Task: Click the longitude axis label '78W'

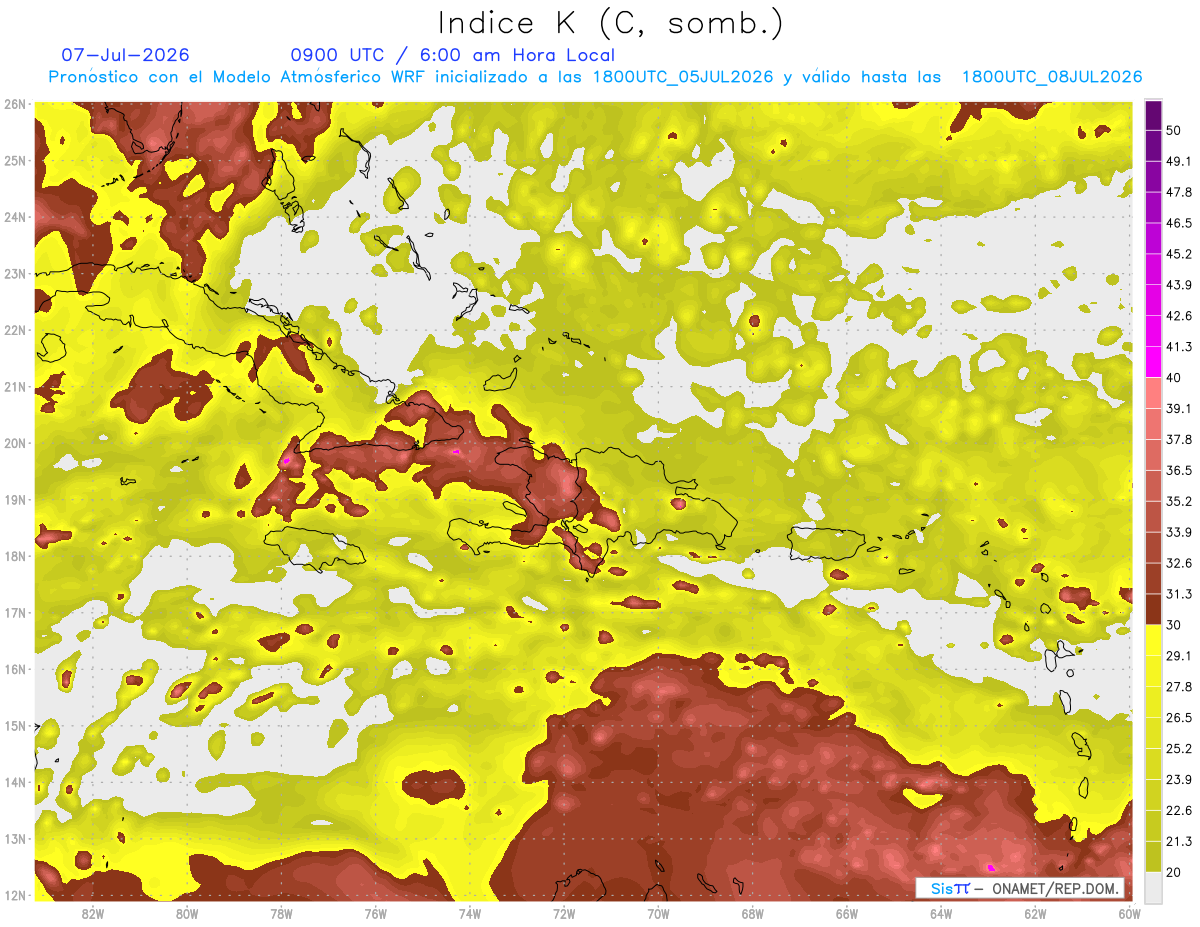Action: click(x=281, y=913)
